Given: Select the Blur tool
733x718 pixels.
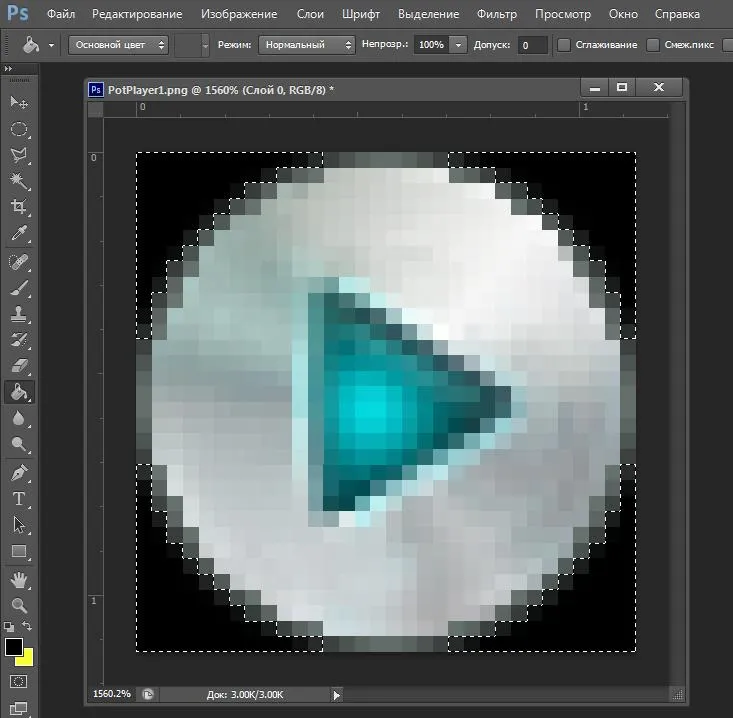Looking at the screenshot, I should click(19, 418).
